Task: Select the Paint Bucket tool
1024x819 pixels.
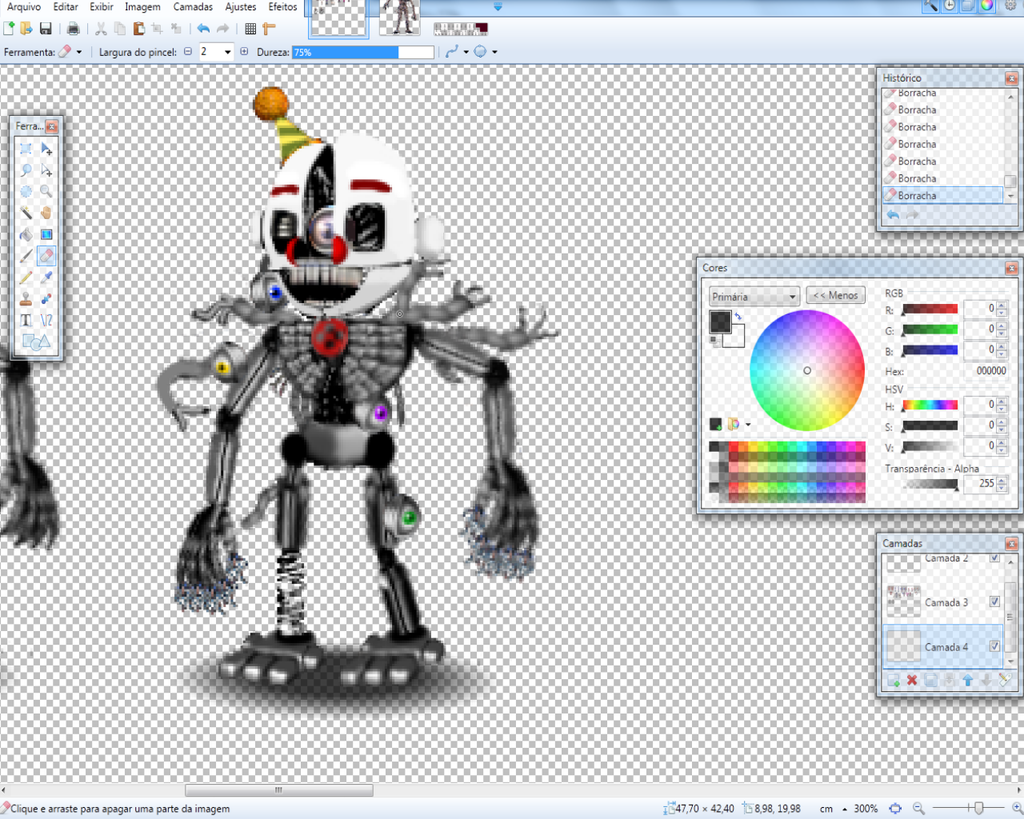Action: (x=26, y=234)
